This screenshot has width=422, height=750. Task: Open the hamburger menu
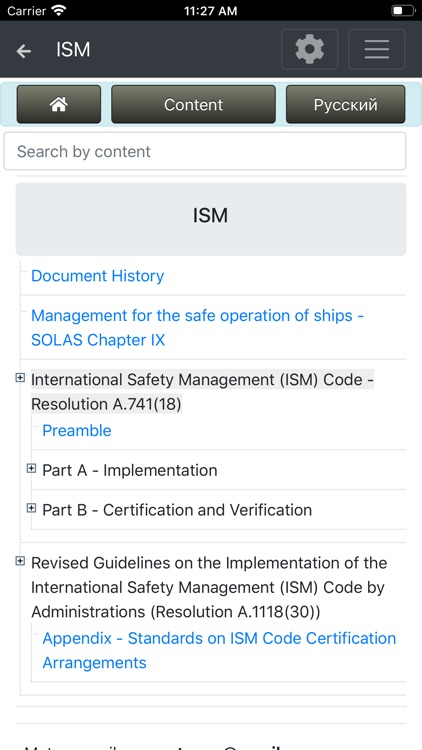click(377, 49)
